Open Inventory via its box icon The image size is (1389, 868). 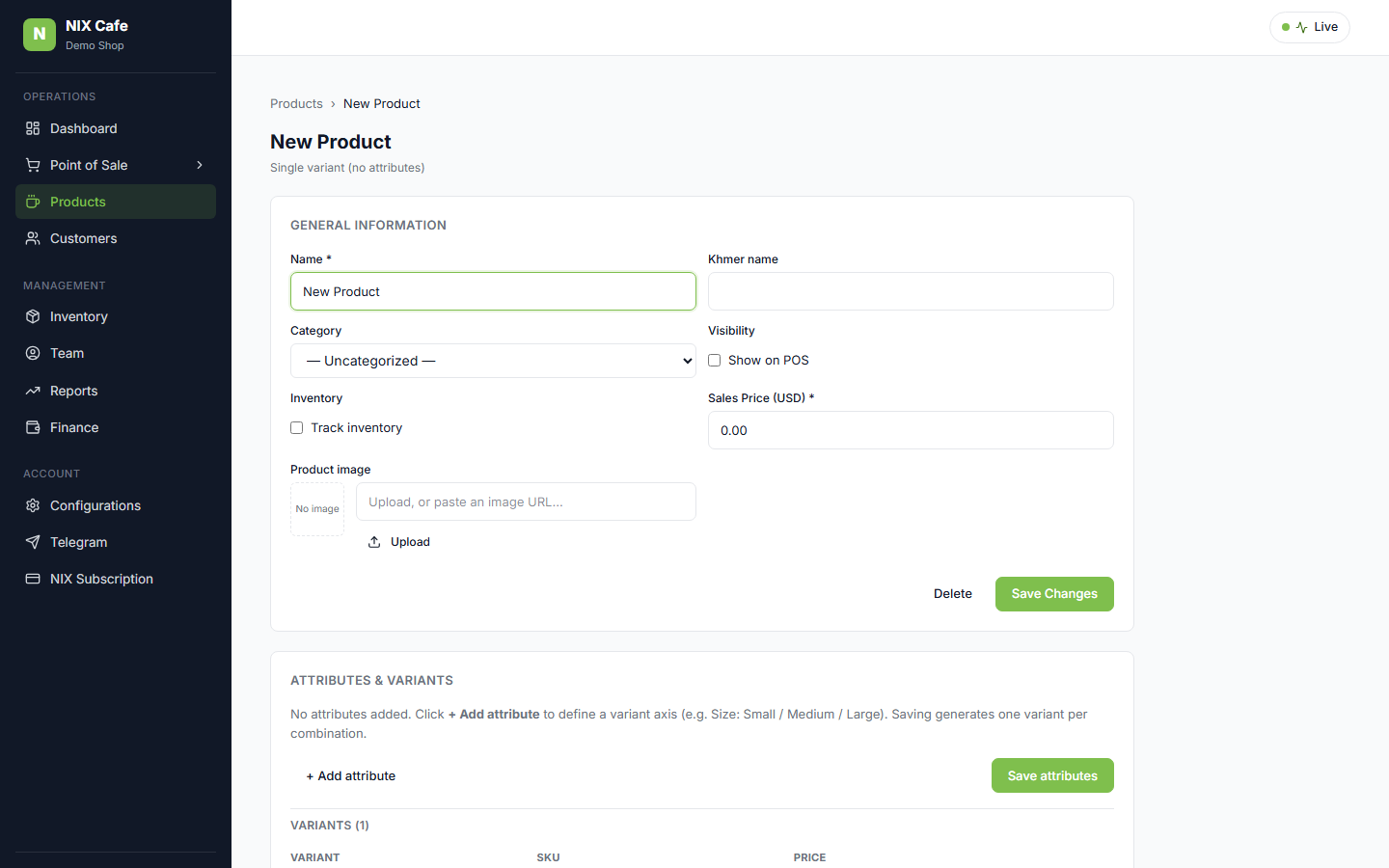click(x=33, y=316)
